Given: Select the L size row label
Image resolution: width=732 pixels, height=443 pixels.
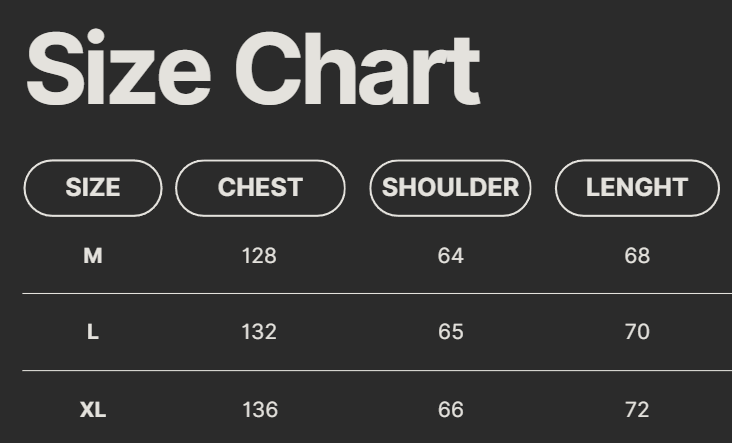Looking at the screenshot, I should pyautogui.click(x=93, y=332).
